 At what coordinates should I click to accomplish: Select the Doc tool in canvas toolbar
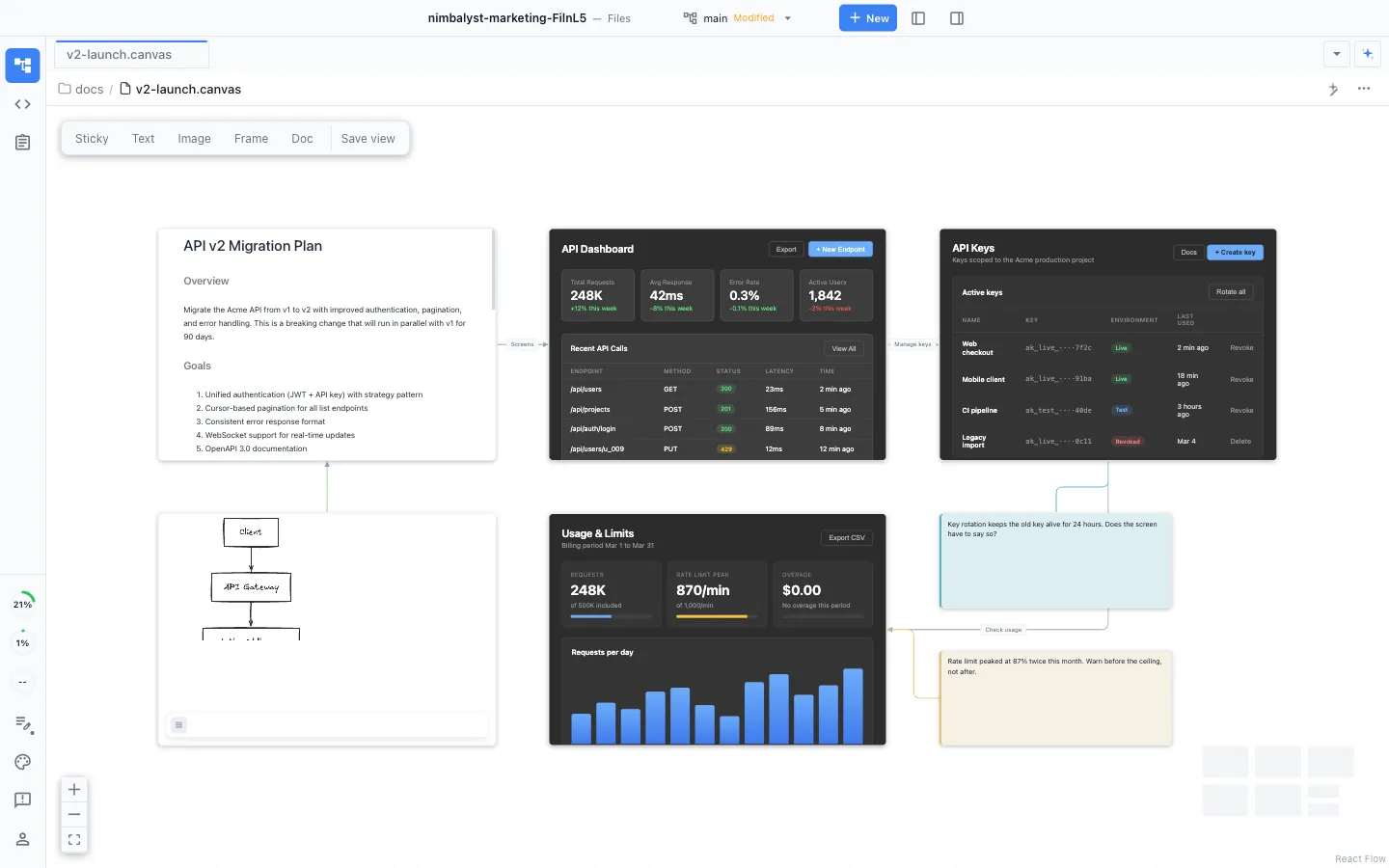coord(302,139)
